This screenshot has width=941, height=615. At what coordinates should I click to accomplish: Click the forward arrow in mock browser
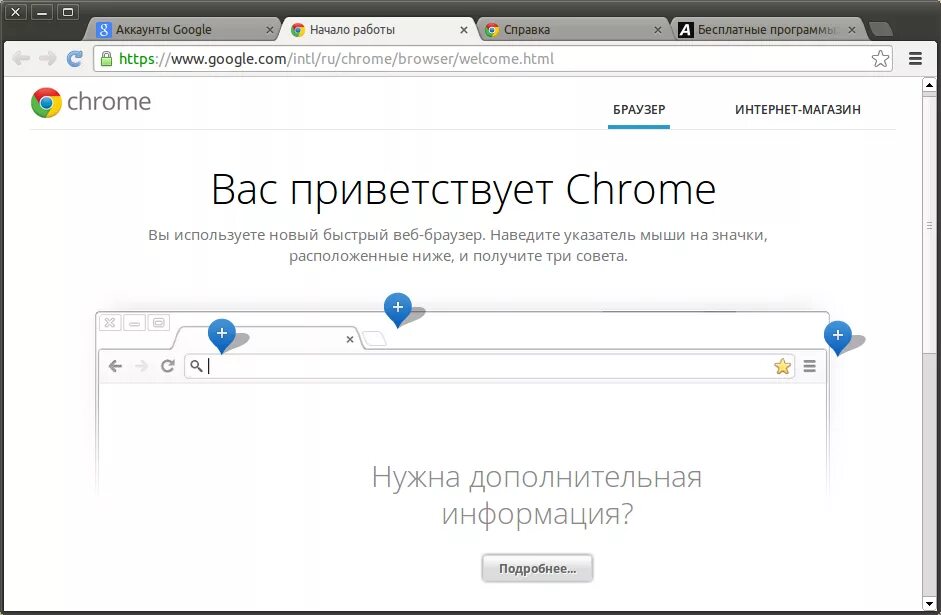[142, 366]
